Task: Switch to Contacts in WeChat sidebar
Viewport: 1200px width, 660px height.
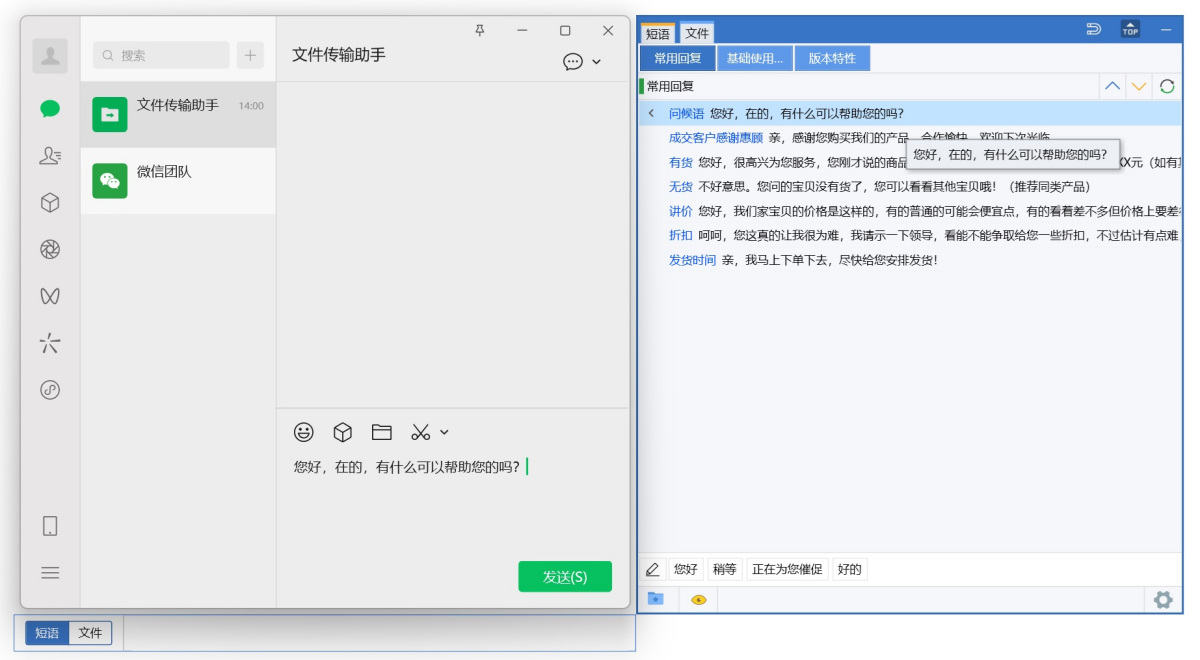Action: [49, 155]
